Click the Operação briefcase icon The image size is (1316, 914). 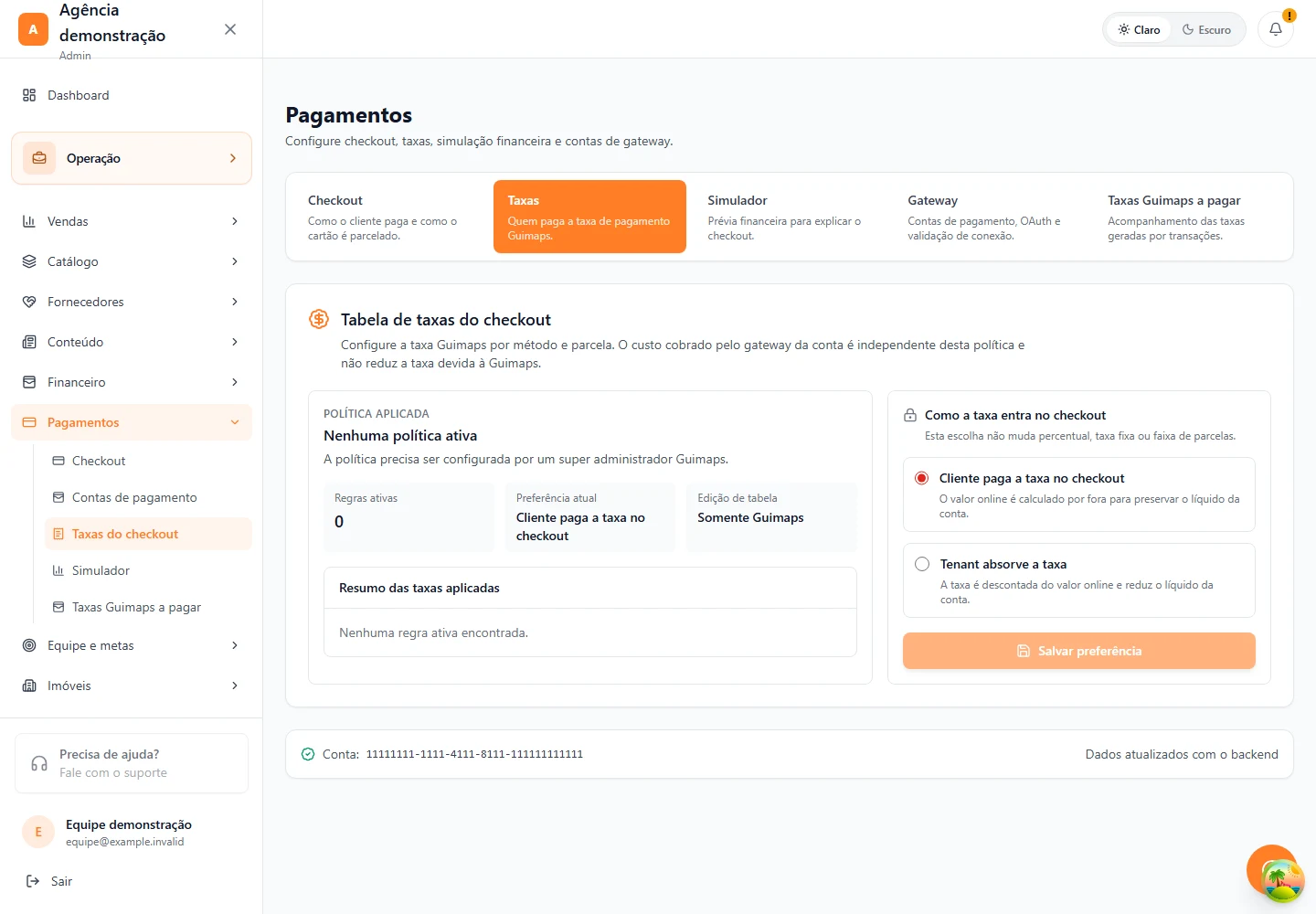coord(39,158)
